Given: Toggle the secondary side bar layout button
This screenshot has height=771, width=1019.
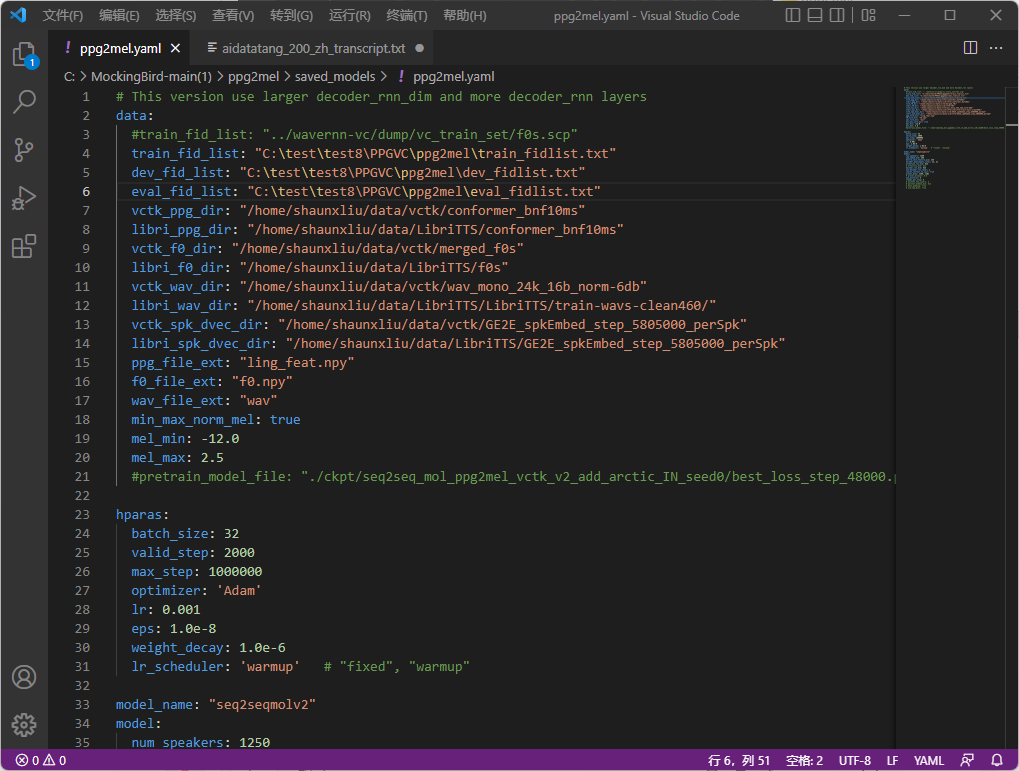Looking at the screenshot, I should coord(837,15).
